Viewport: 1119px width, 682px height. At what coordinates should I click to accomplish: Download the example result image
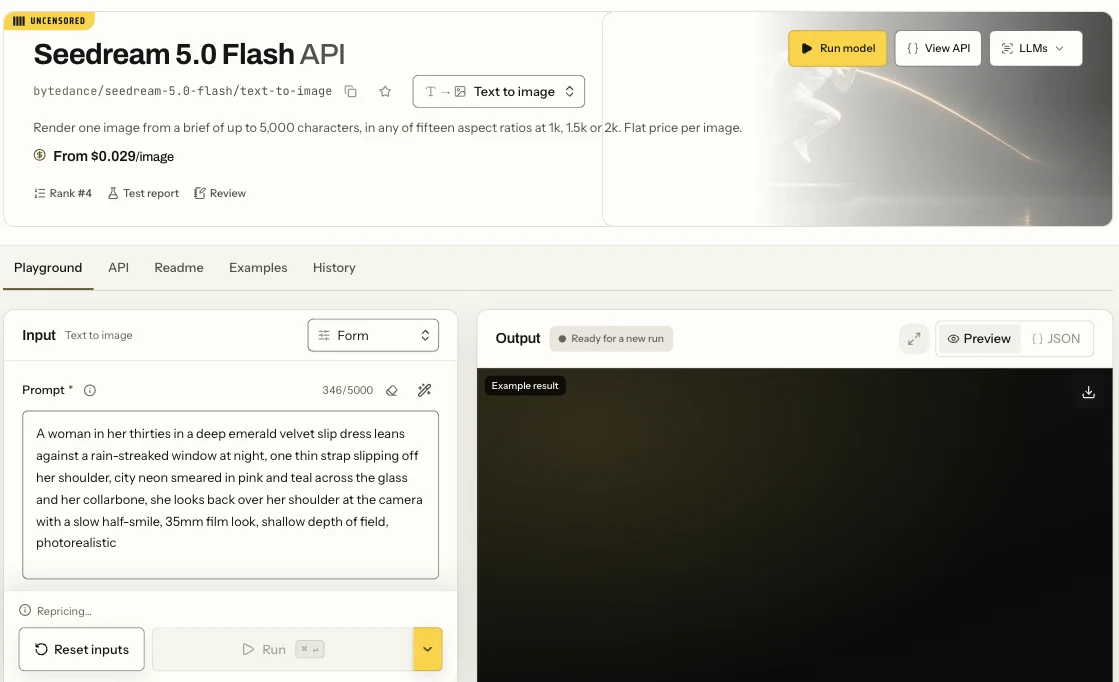1088,392
